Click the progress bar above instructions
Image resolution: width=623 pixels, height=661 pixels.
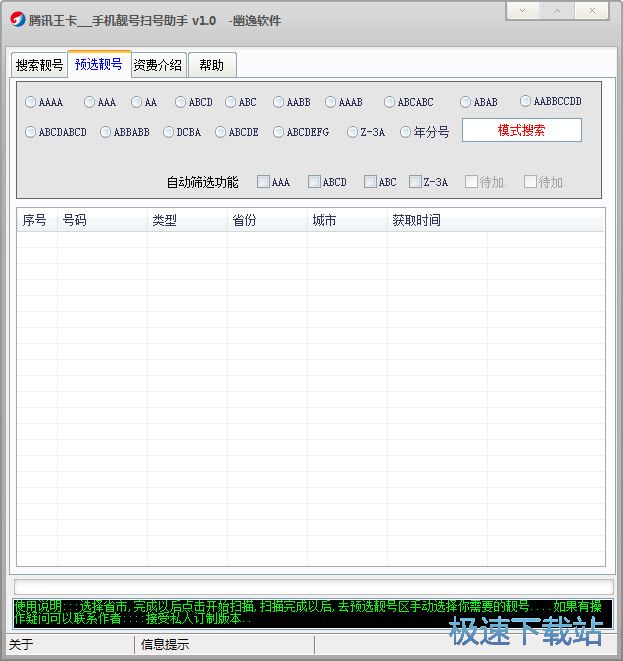click(x=314, y=587)
